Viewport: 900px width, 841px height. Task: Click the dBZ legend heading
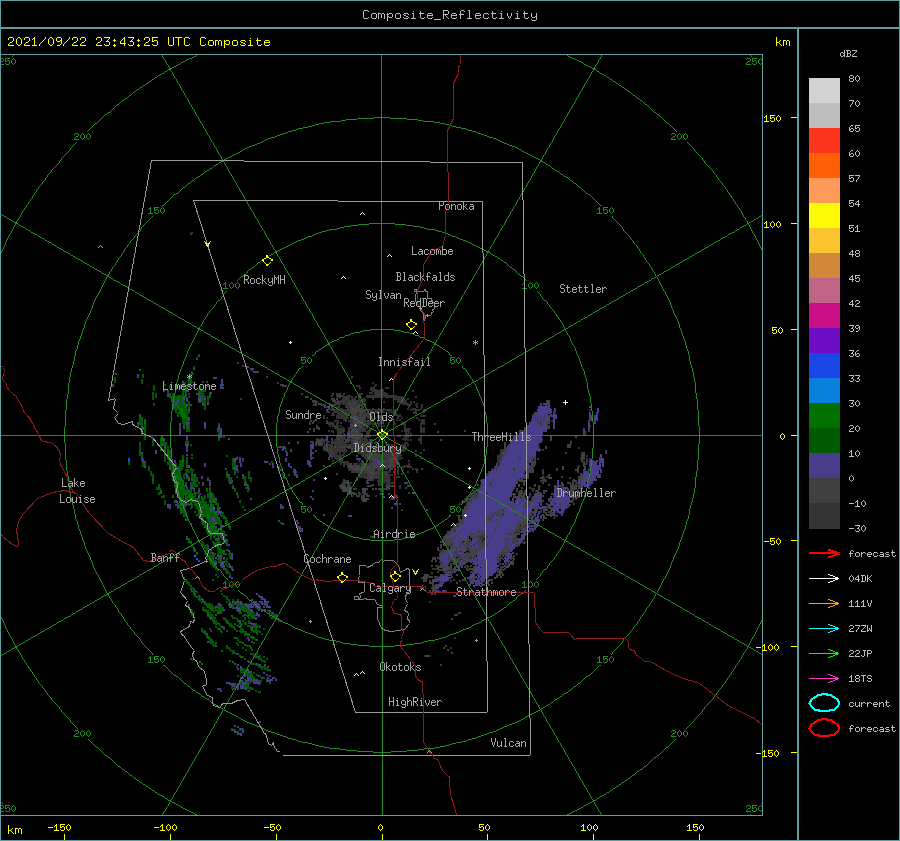(x=848, y=53)
